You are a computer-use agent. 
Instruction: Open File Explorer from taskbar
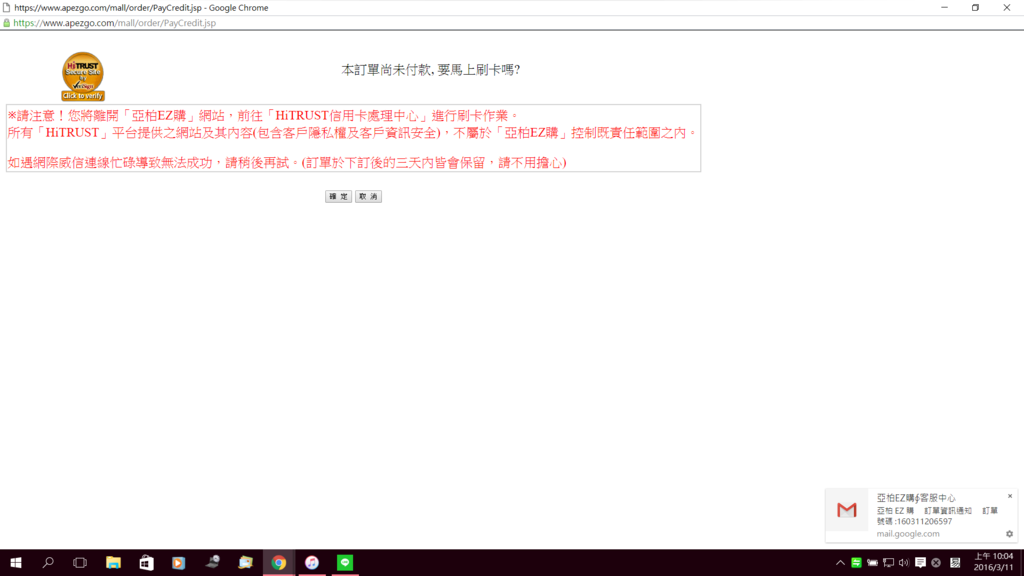click(113, 562)
